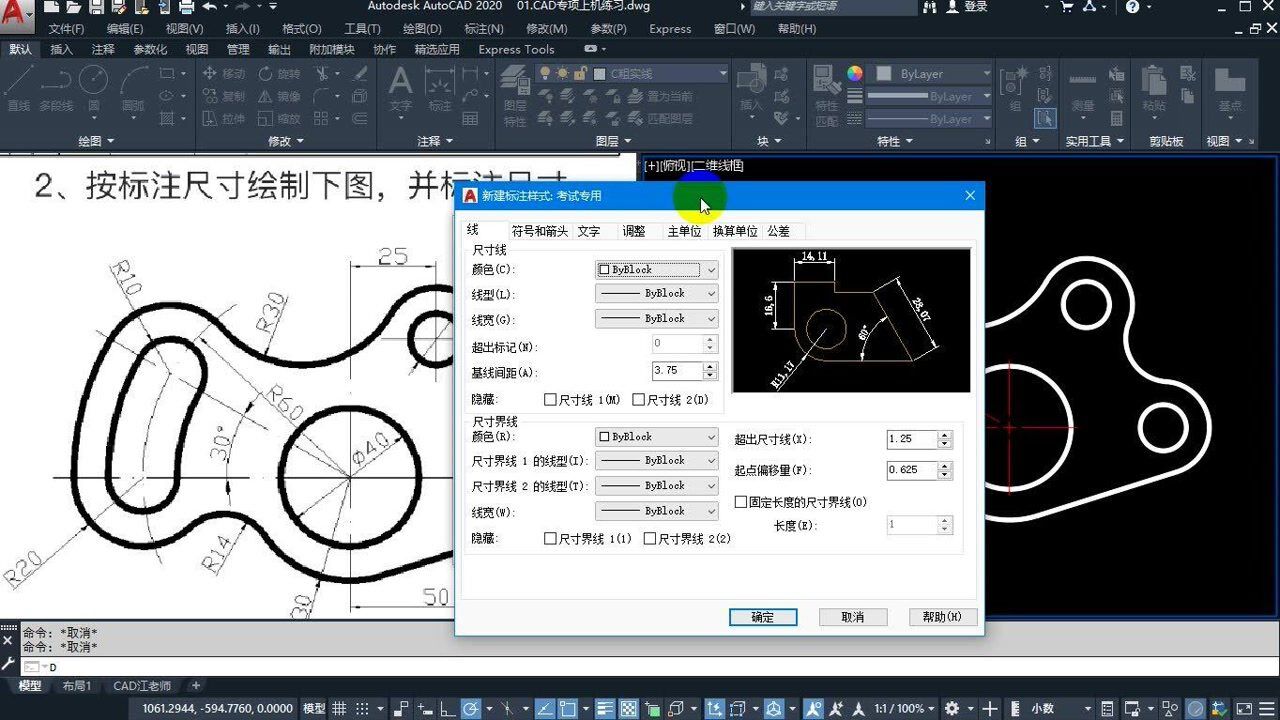Open extension line 颜色(R) dropdown
Viewport: 1280px width, 720px height.
coord(657,437)
